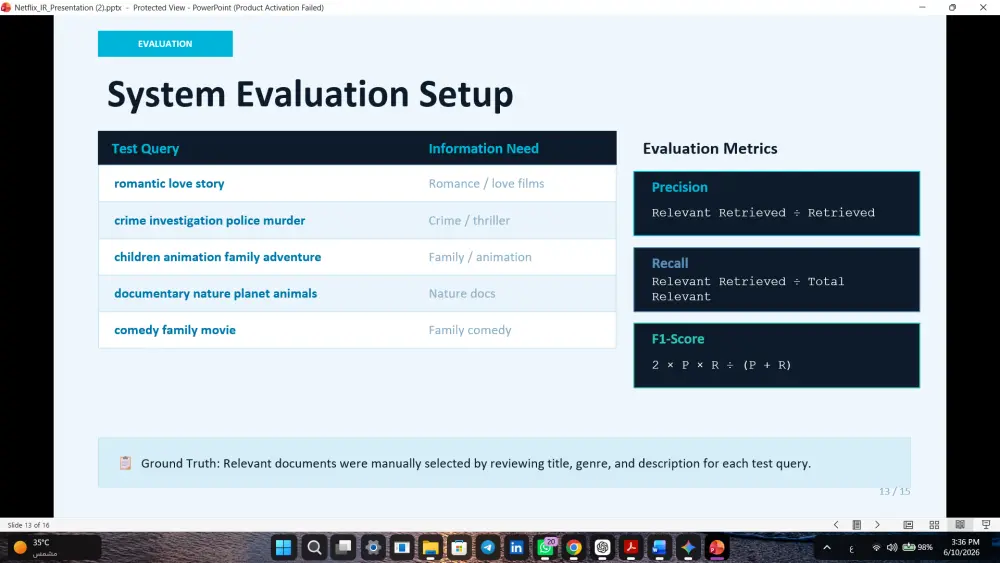
Task: Open LinkedIn from the taskbar
Action: coord(517,548)
